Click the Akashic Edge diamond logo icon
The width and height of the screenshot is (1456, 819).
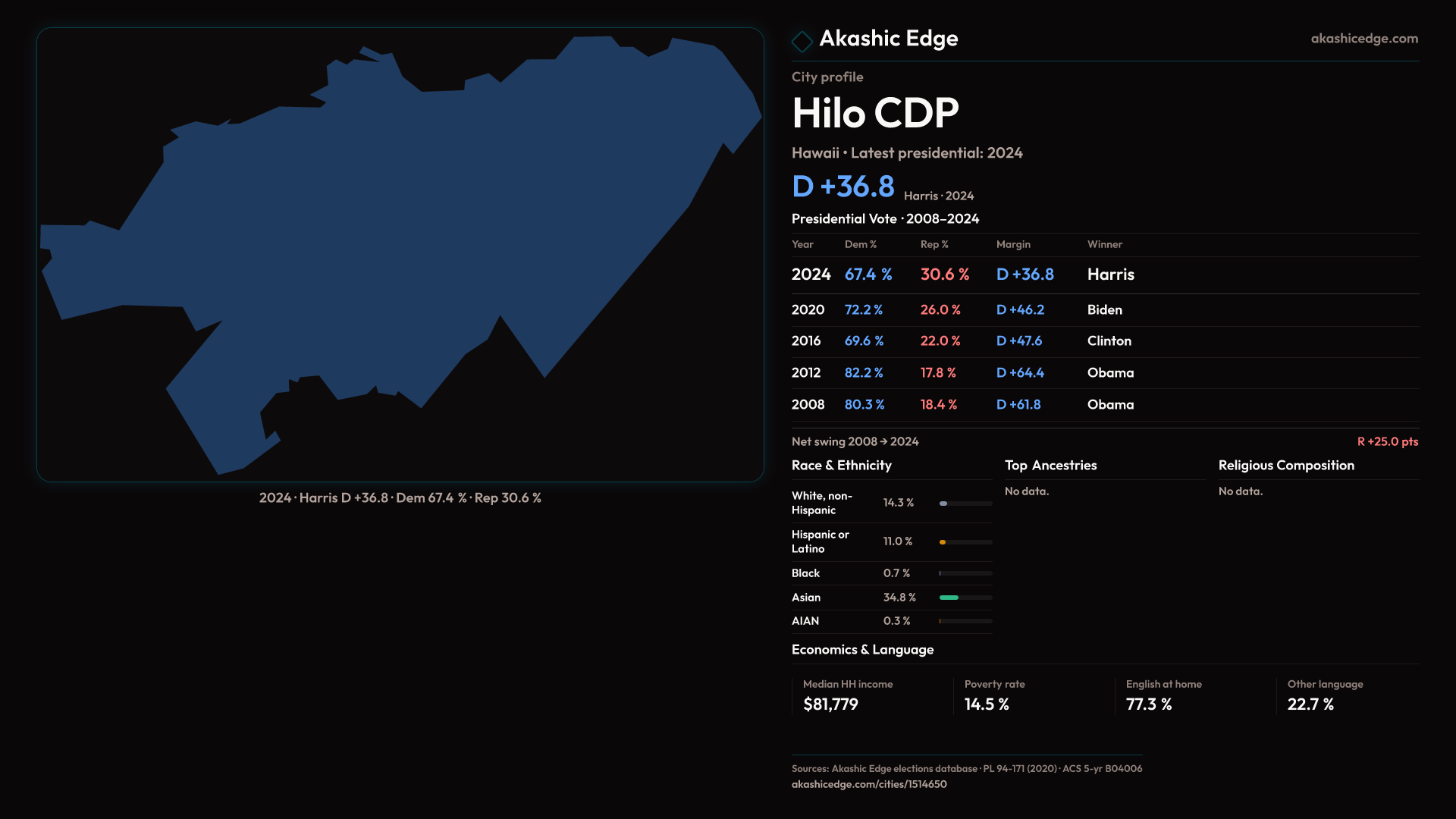802,41
